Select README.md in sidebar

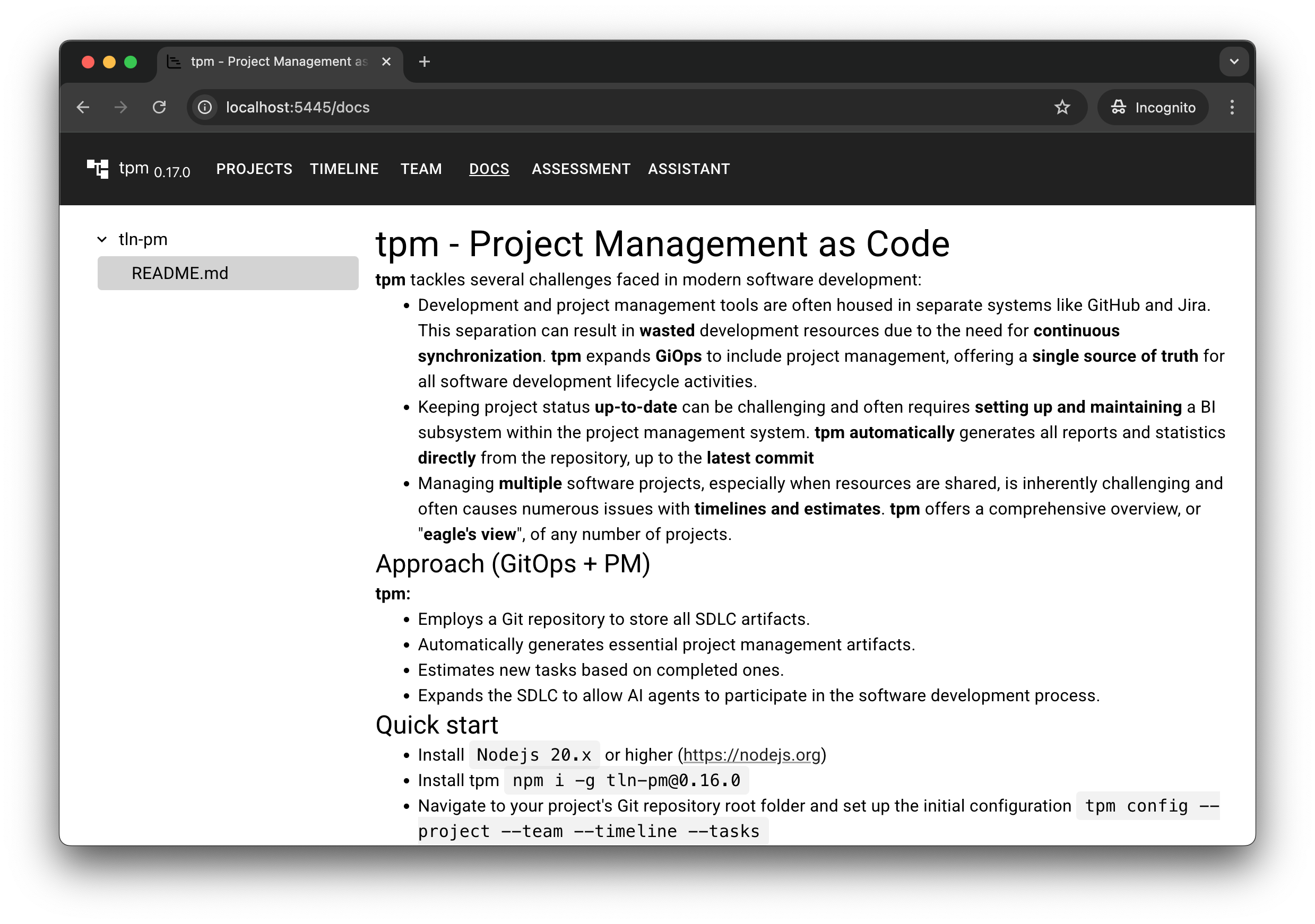[x=180, y=273]
